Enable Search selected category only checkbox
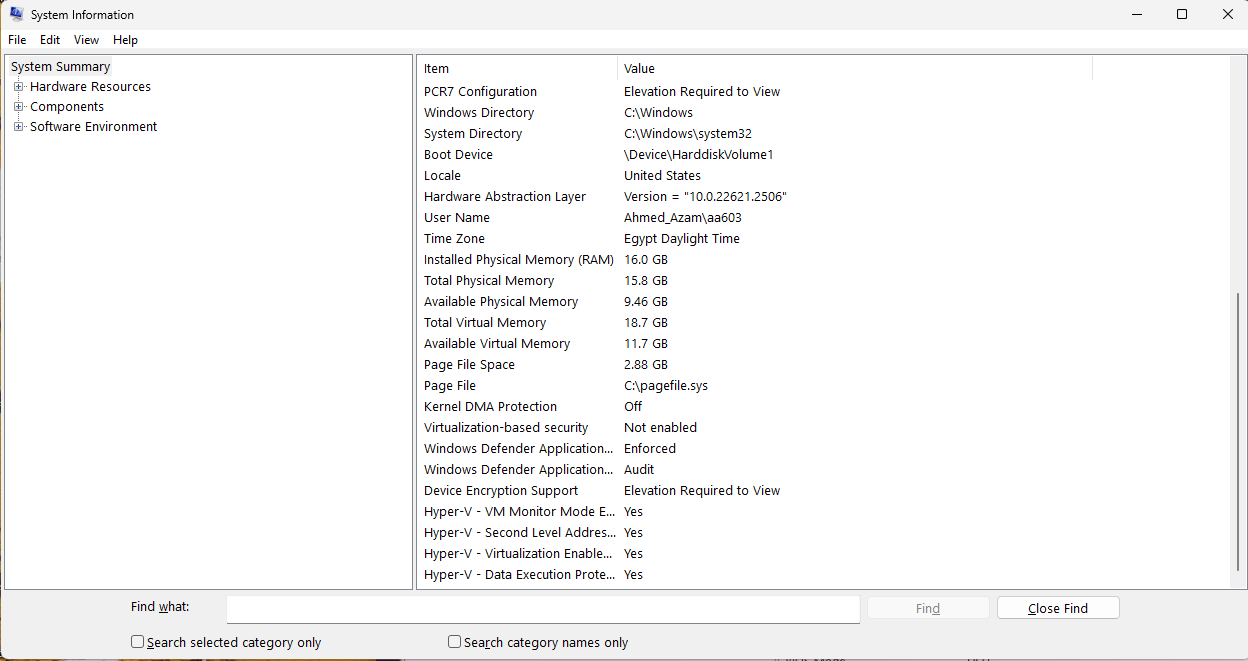Screen dimensions: 1248x661 pos(138,642)
